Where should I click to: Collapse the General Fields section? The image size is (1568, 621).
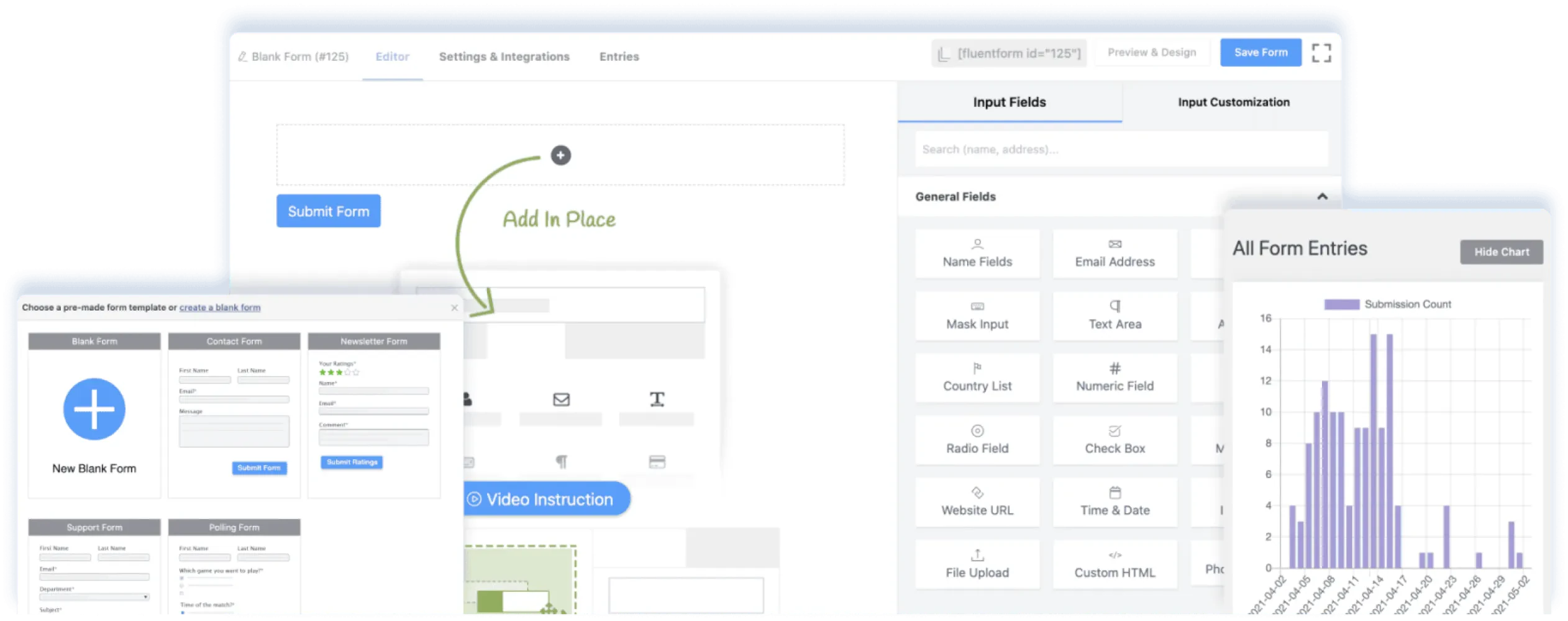pos(1322,196)
